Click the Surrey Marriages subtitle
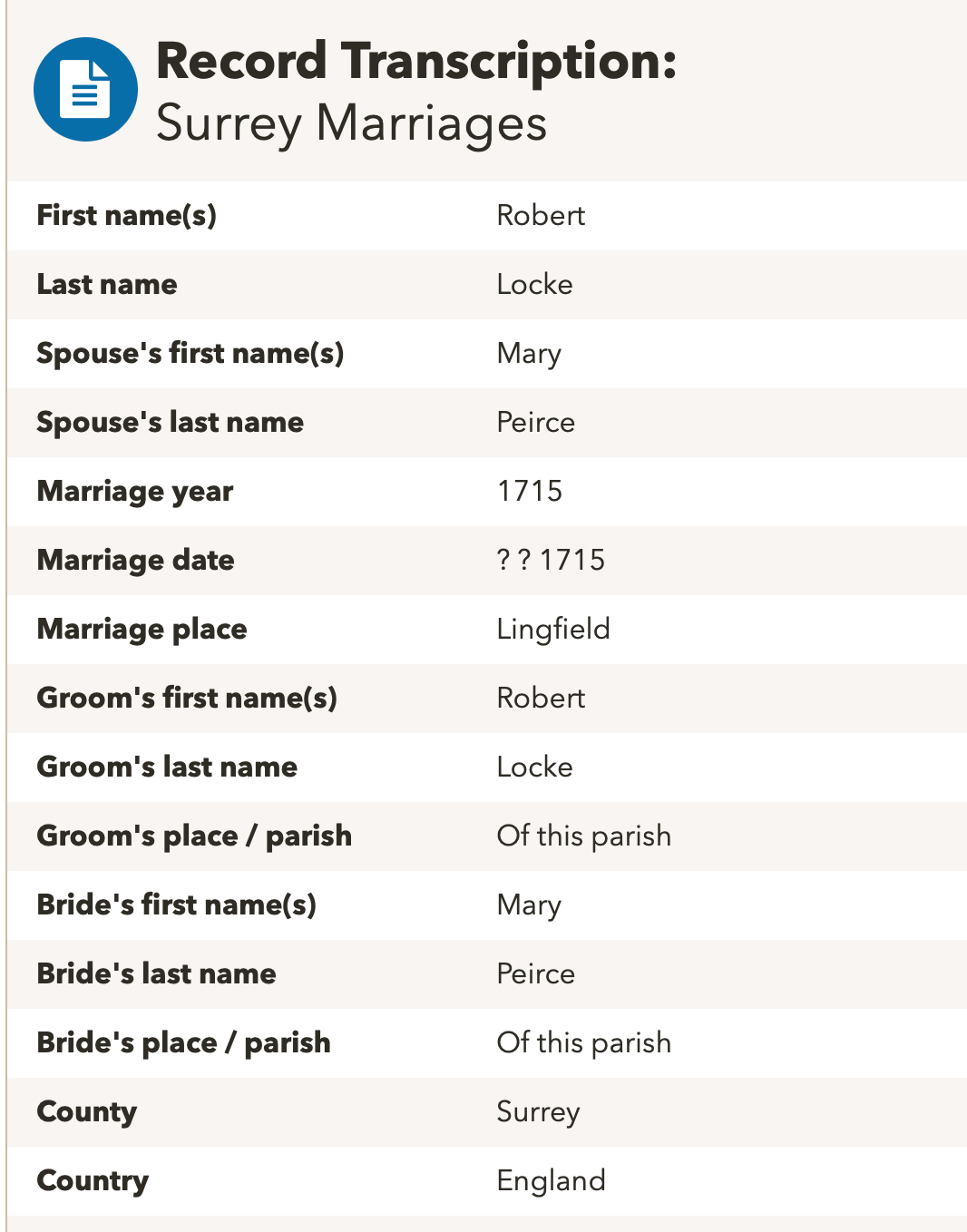Viewport: 967px width, 1232px height. [351, 123]
